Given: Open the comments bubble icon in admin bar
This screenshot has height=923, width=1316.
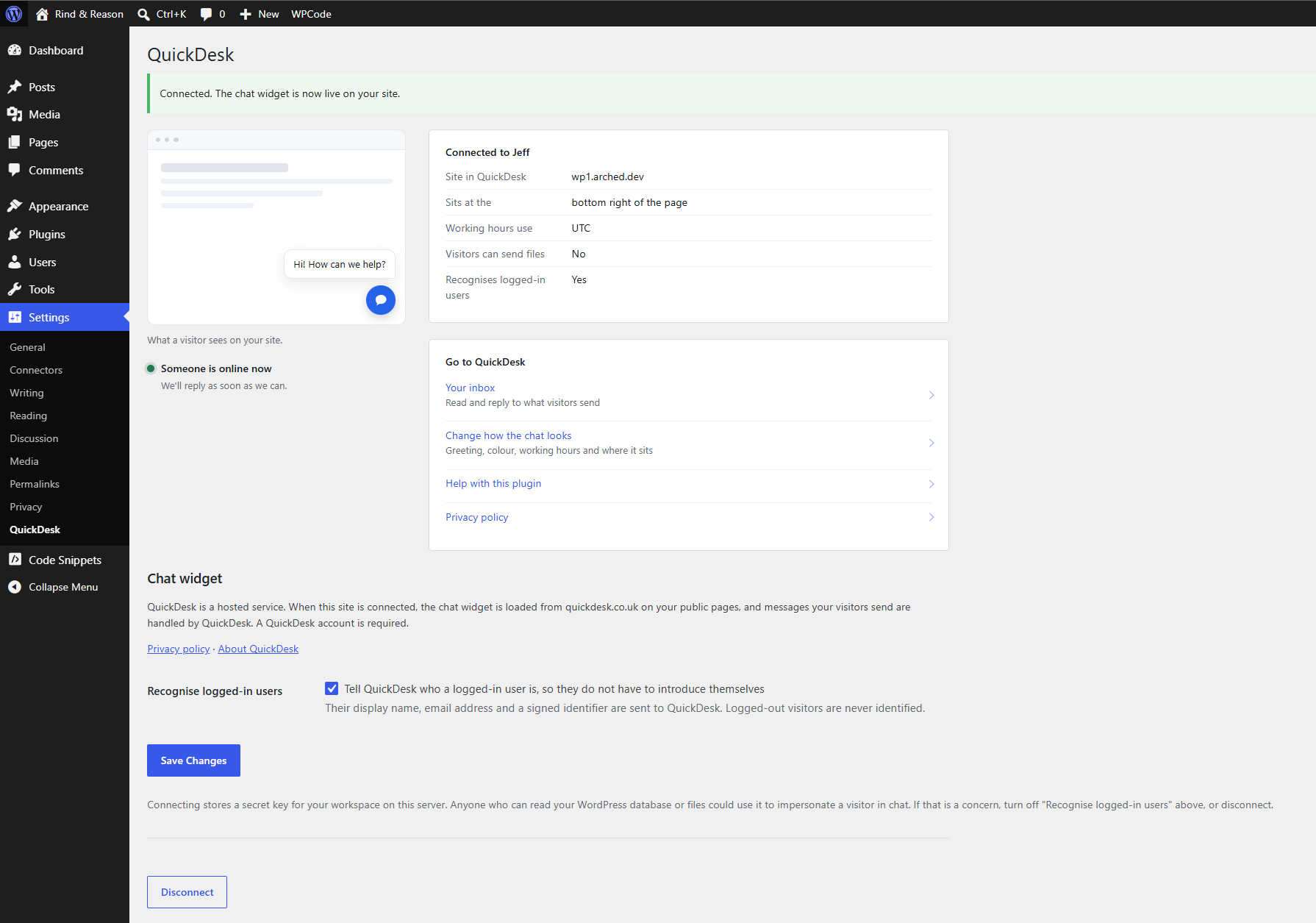Looking at the screenshot, I should click(206, 14).
